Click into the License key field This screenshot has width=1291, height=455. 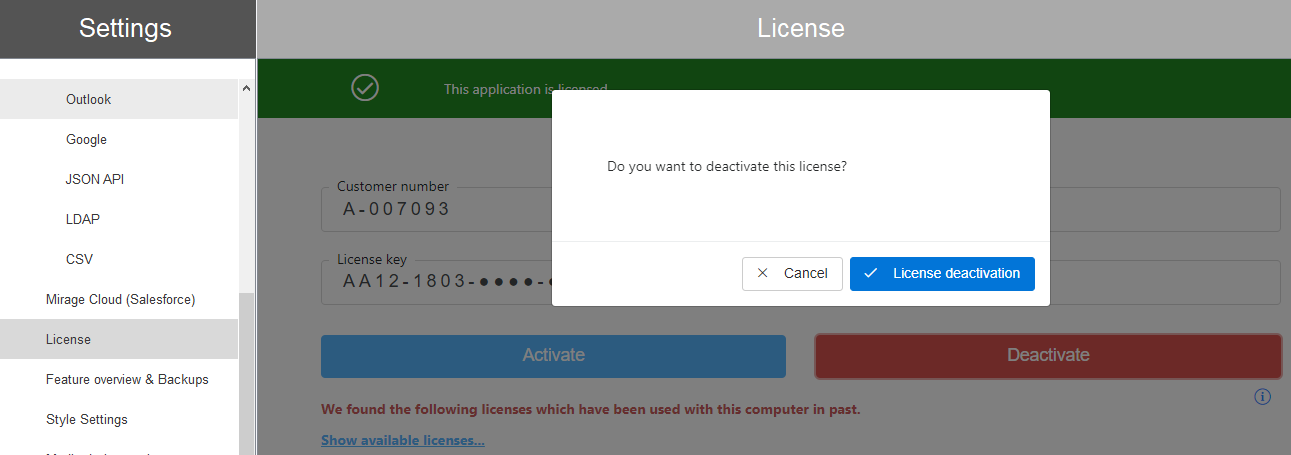click(440, 282)
